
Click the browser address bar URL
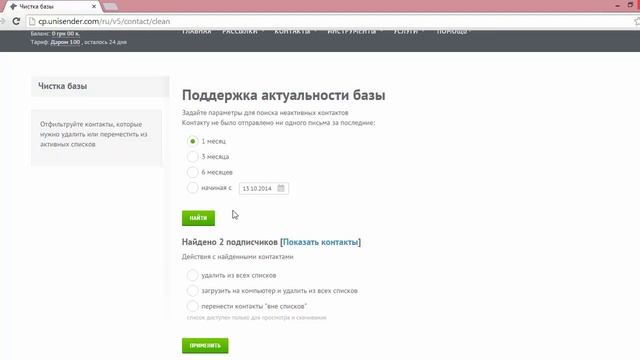click(104, 21)
